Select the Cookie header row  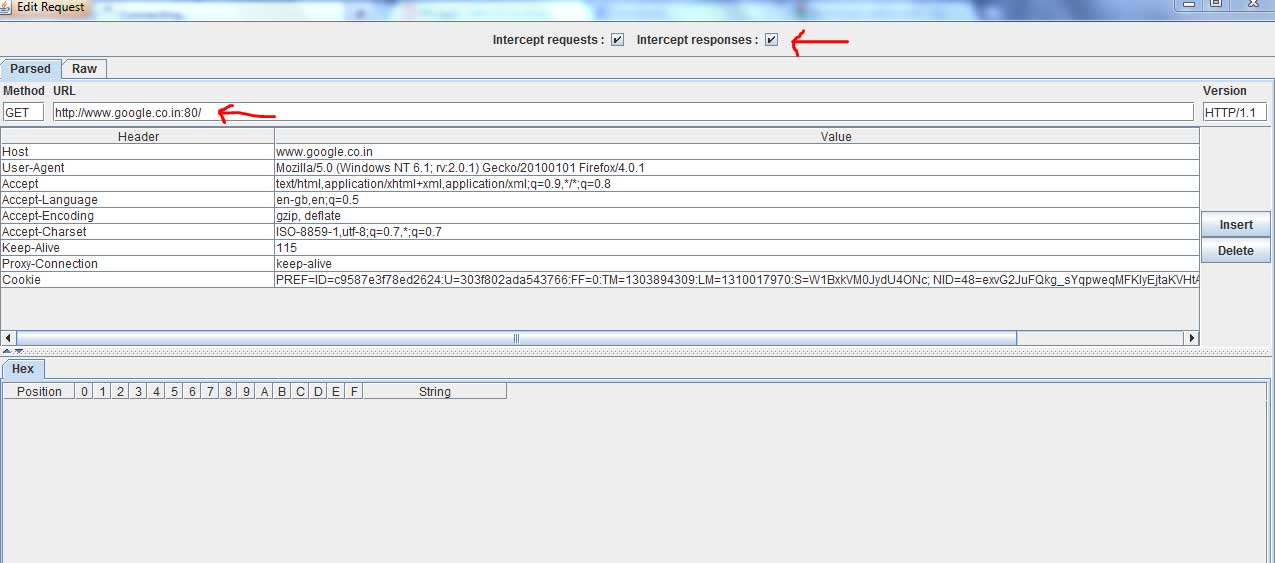click(137, 280)
